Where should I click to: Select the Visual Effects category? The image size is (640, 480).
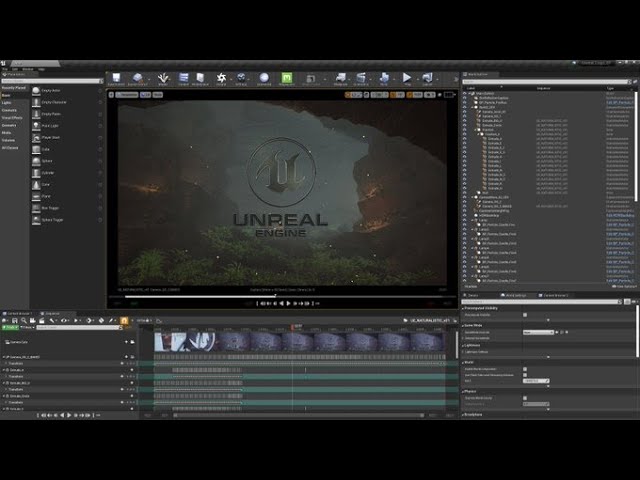tap(12, 118)
